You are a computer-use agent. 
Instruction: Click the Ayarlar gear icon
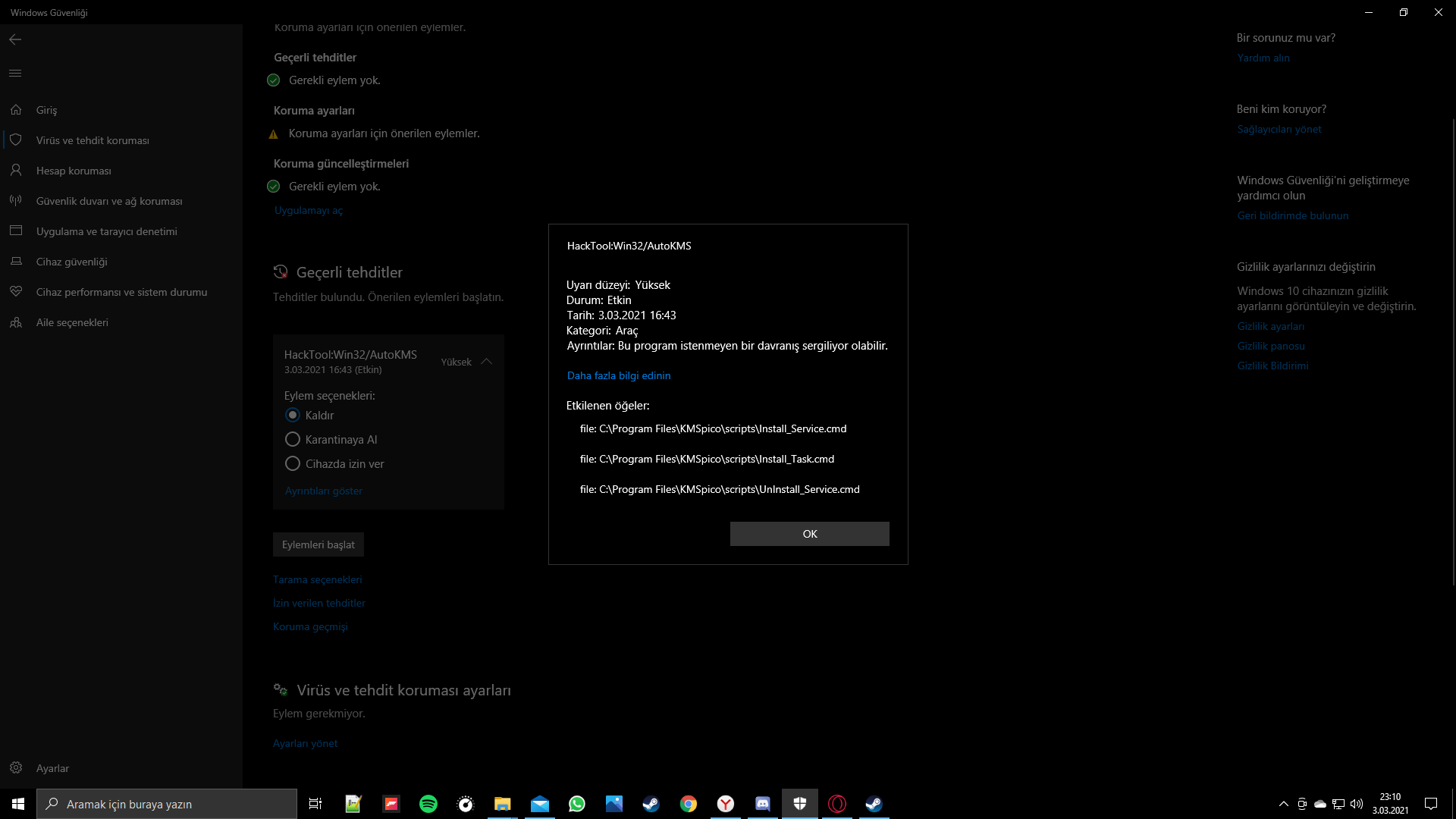click(16, 768)
